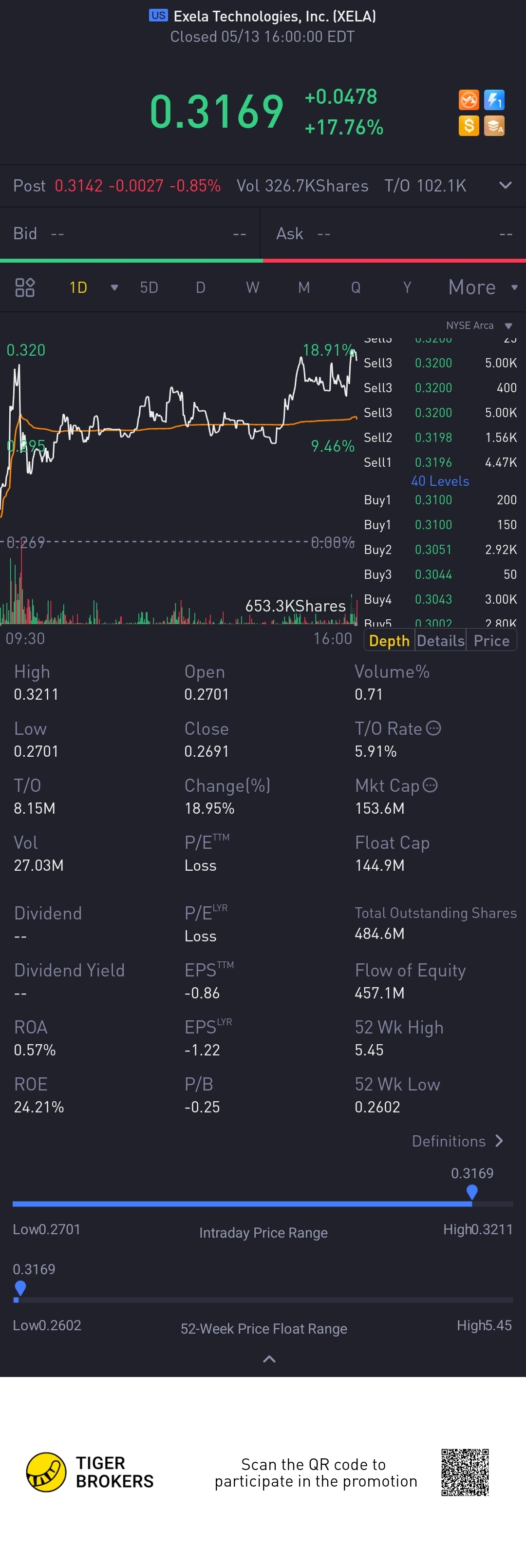Tap the 40 Levels link
The width and height of the screenshot is (526, 1568).
(440, 481)
